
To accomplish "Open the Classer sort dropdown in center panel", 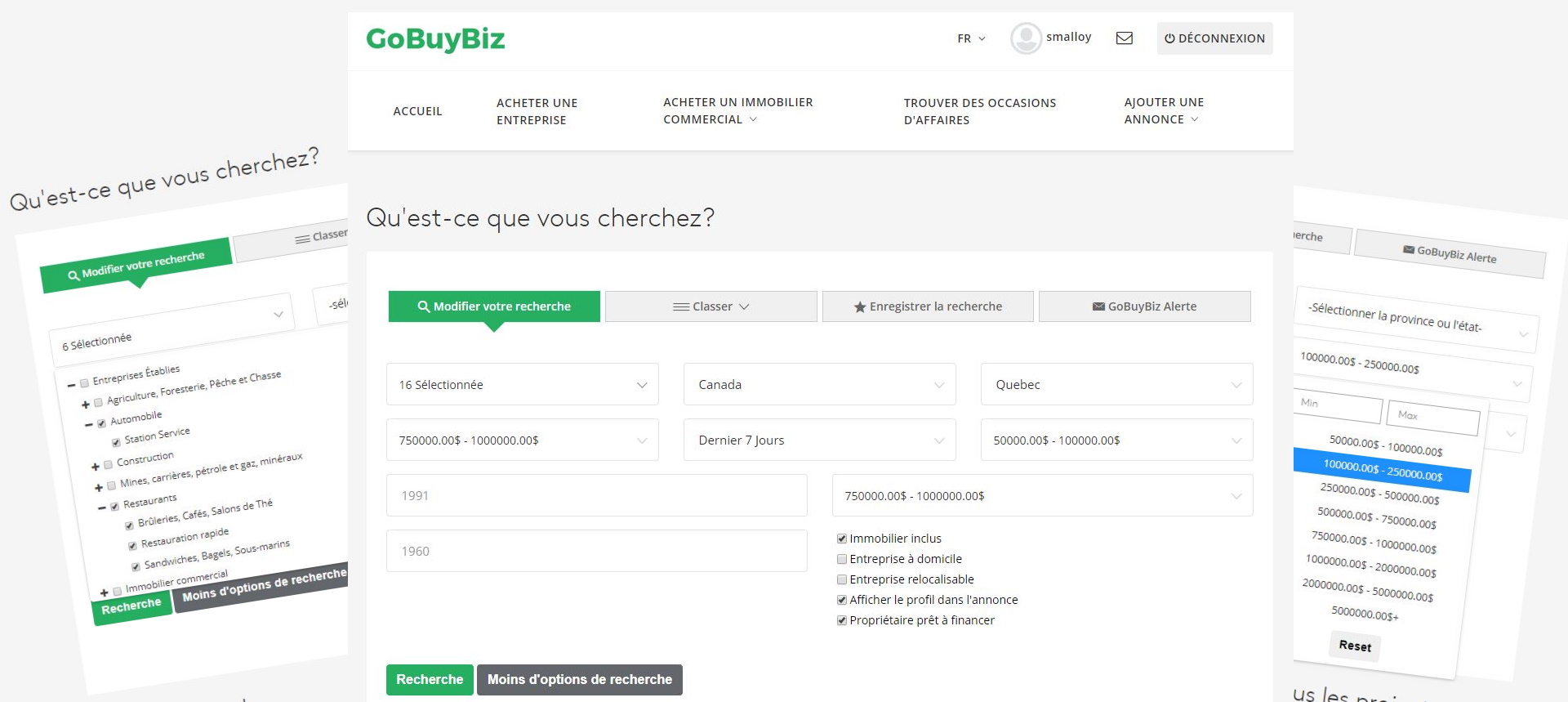I will 710,306.
